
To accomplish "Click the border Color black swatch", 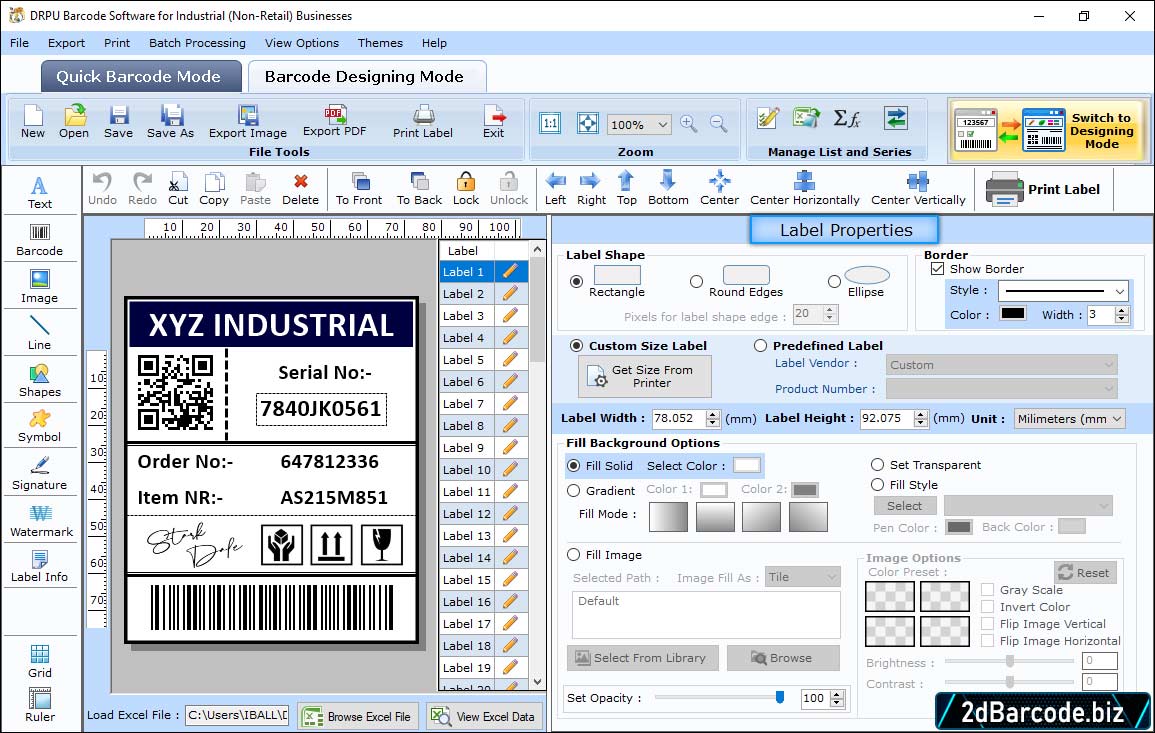I will coord(1013,314).
